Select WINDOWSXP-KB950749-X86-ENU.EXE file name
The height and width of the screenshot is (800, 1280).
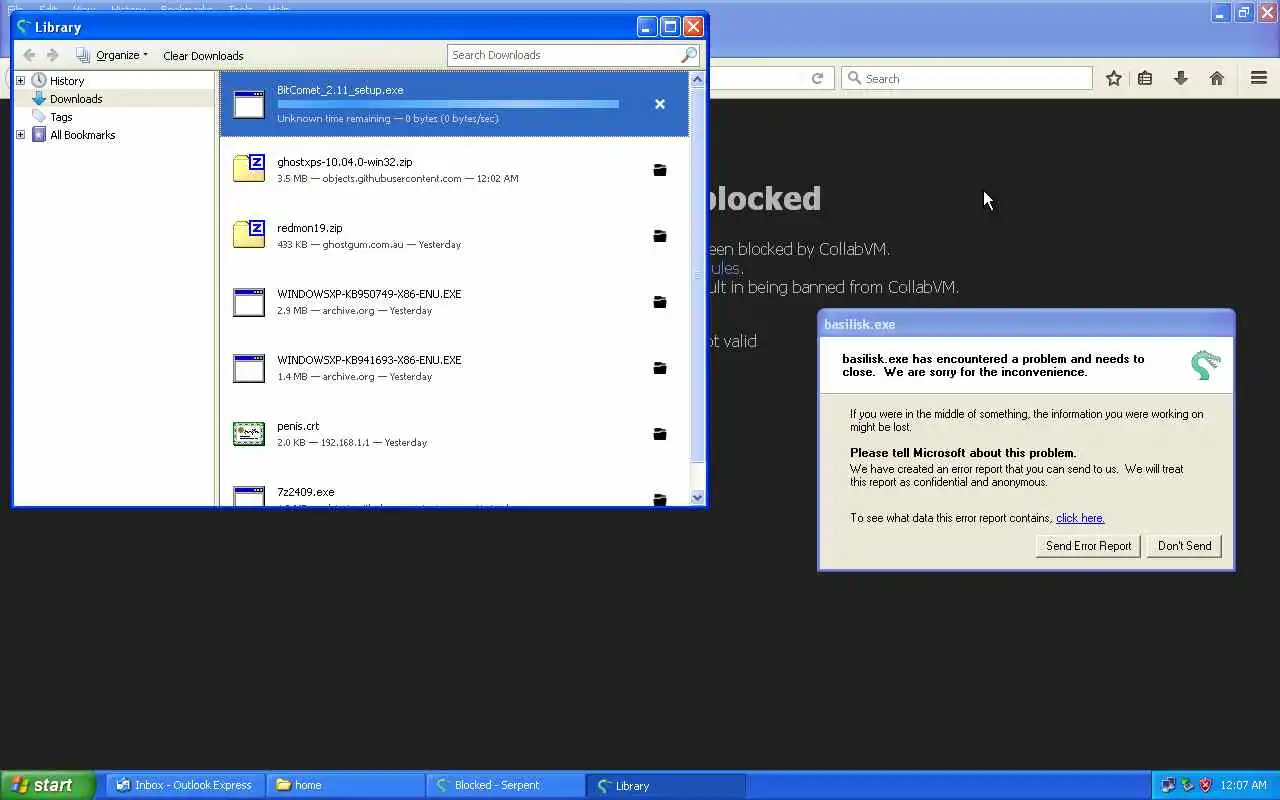click(369, 294)
